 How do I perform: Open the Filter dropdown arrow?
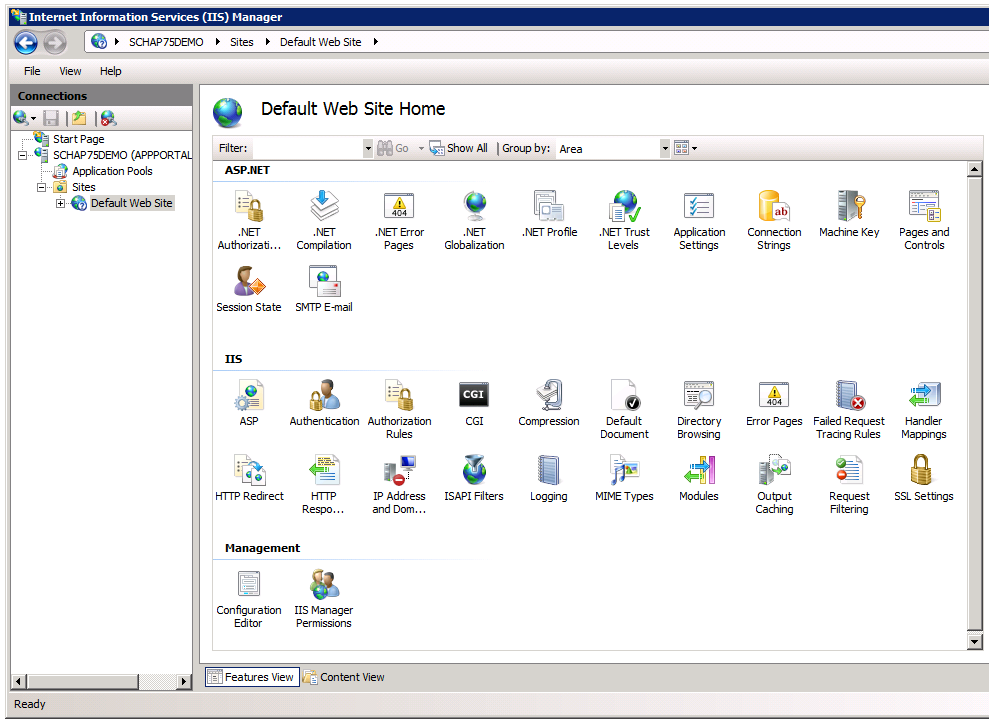367,148
